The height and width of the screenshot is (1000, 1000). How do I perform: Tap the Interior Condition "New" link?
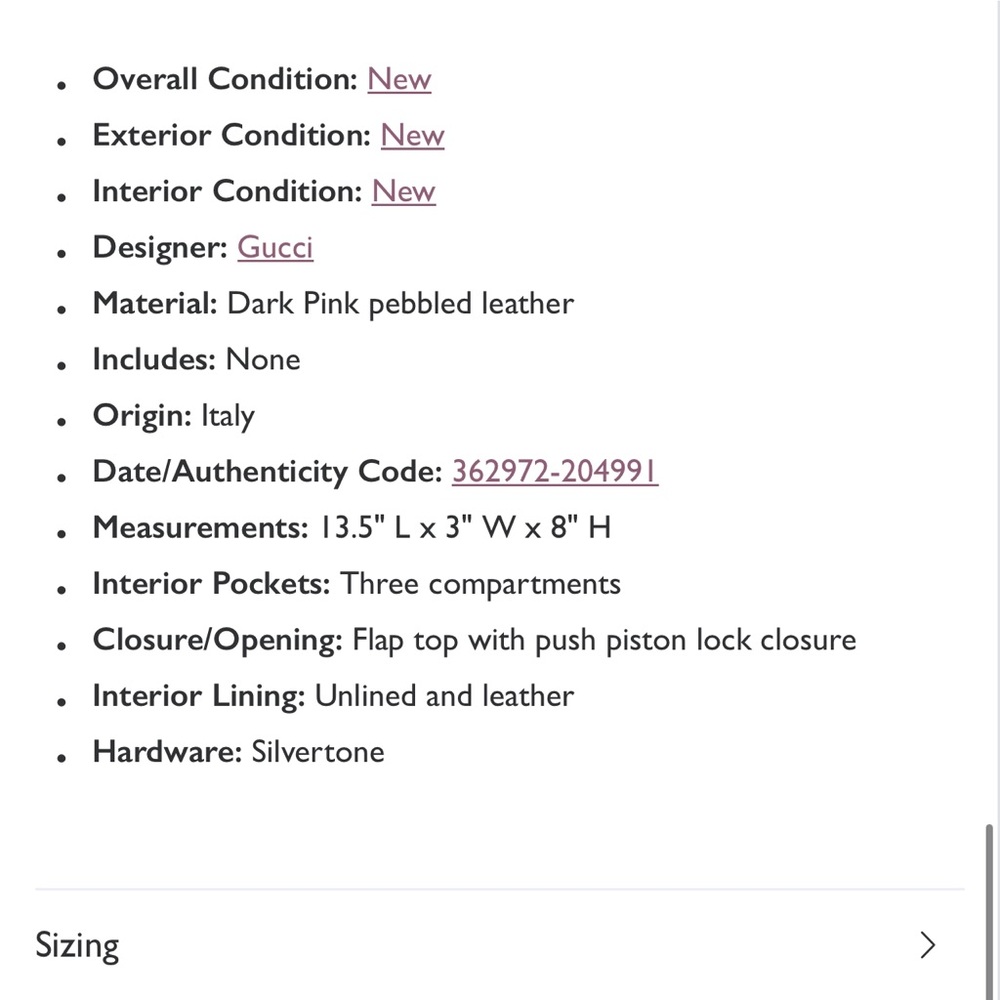(x=404, y=192)
